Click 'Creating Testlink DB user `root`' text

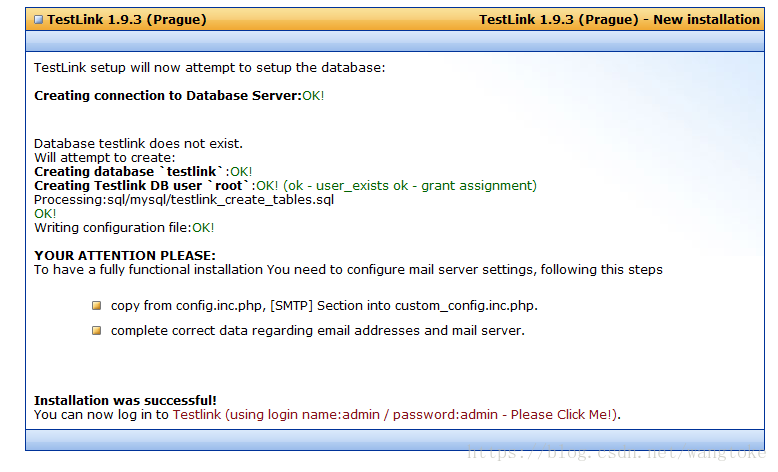[x=141, y=186]
